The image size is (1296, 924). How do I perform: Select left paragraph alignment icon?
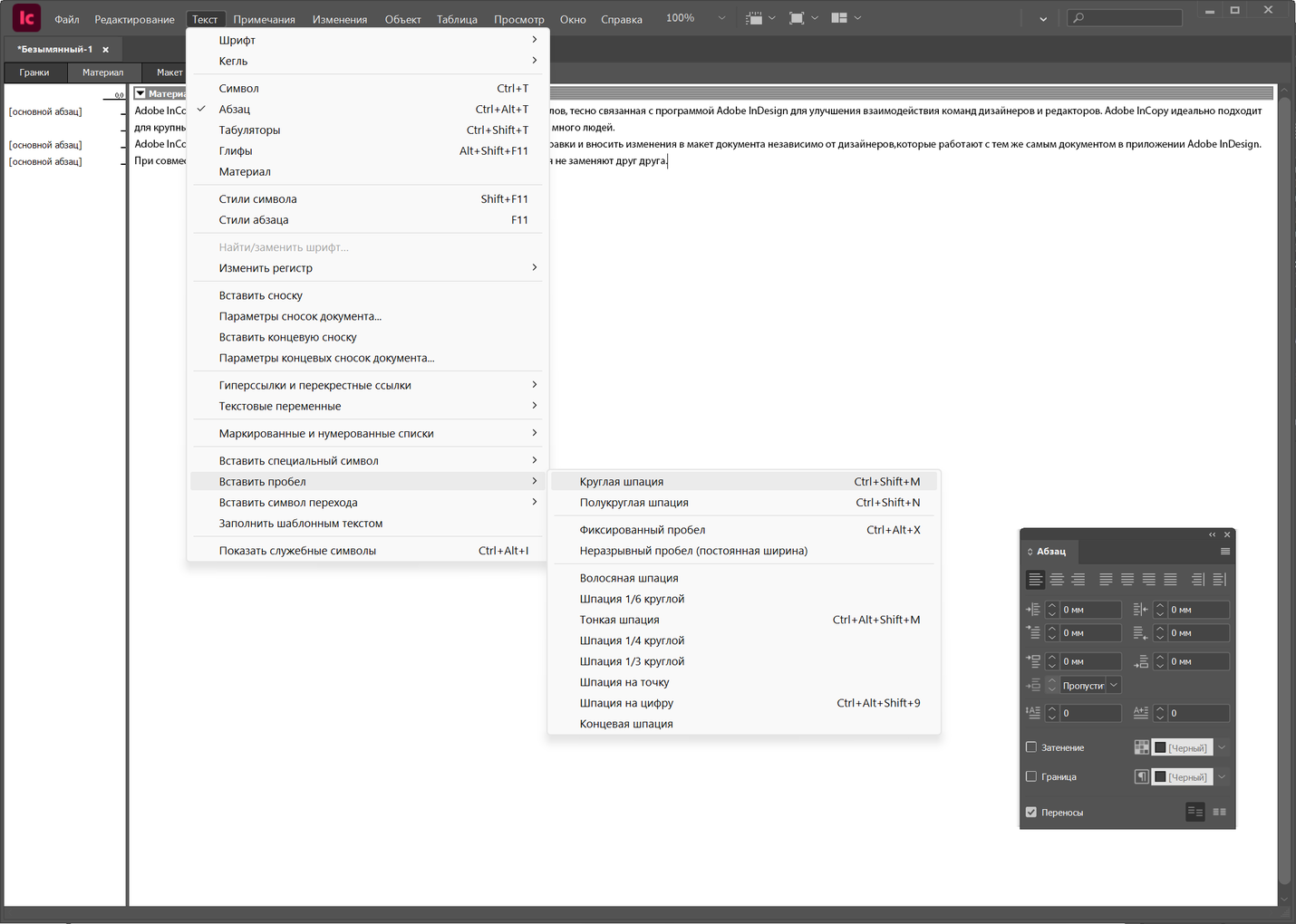pyautogui.click(x=1035, y=580)
